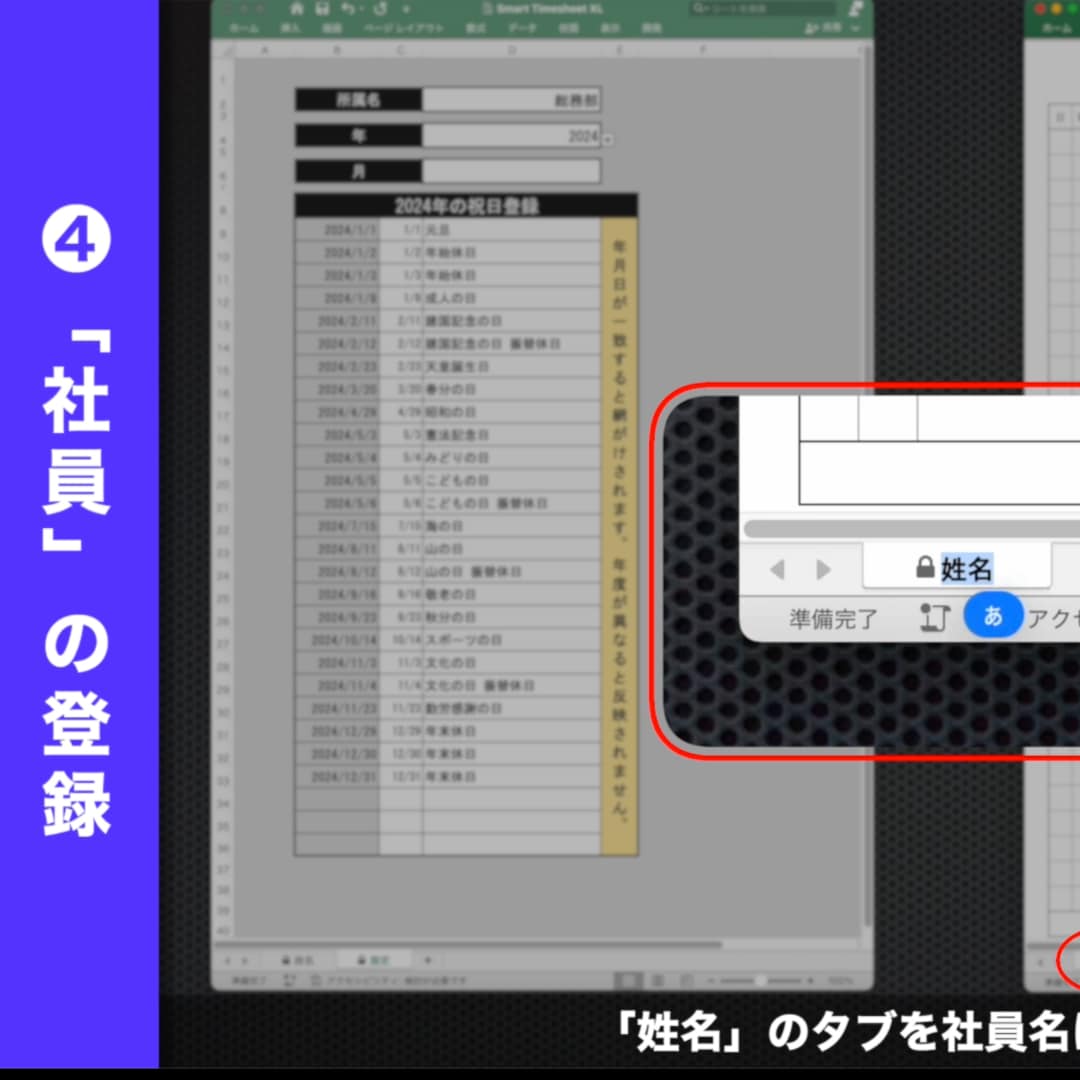Click the user profile icon at title bar right

pos(855,8)
